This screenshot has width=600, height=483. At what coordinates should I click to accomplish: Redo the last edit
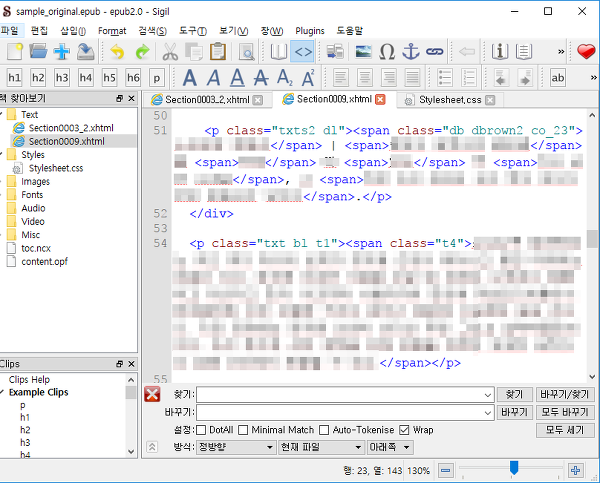(142, 52)
